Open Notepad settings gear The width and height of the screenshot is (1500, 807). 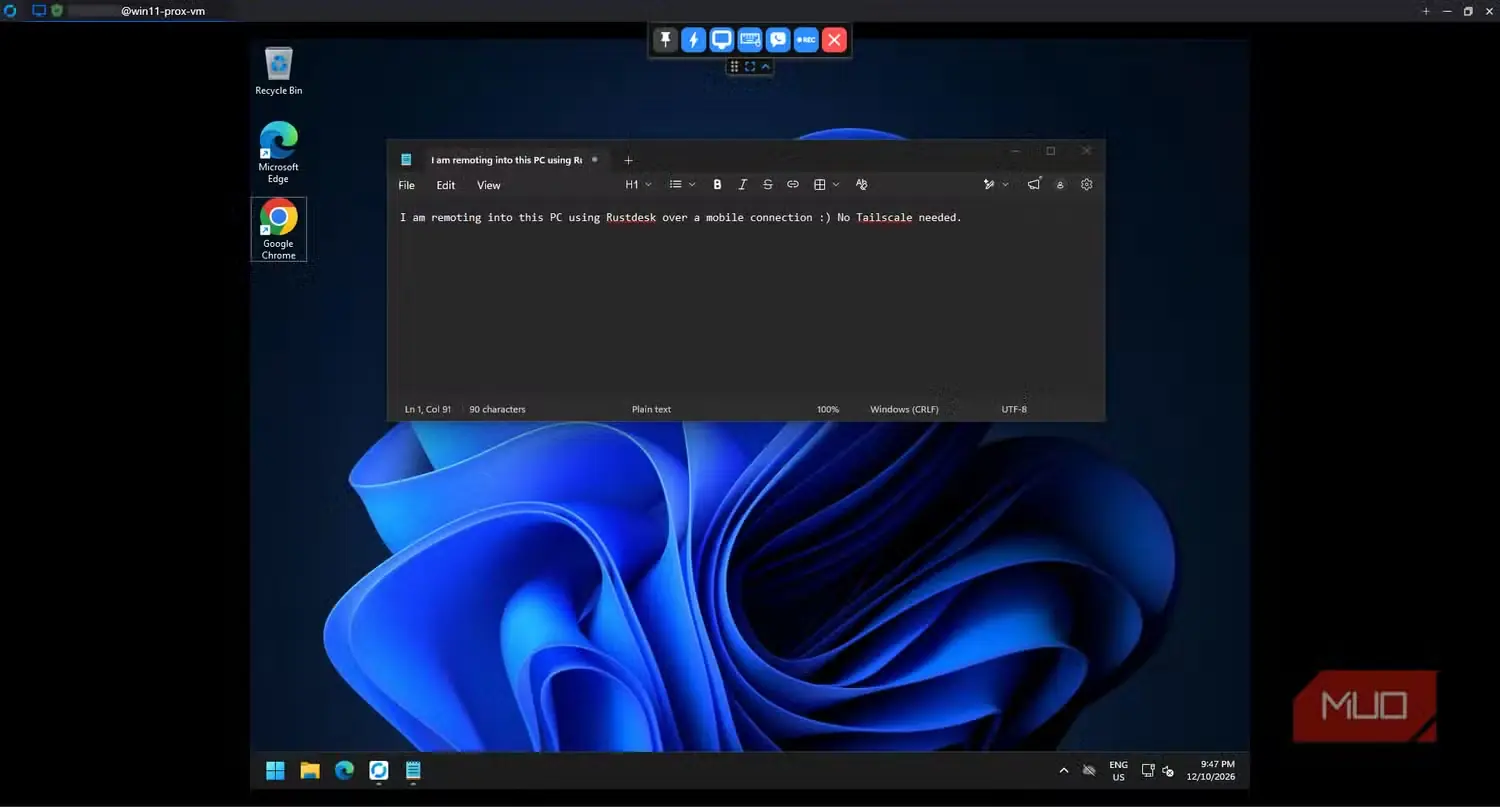1087,185
